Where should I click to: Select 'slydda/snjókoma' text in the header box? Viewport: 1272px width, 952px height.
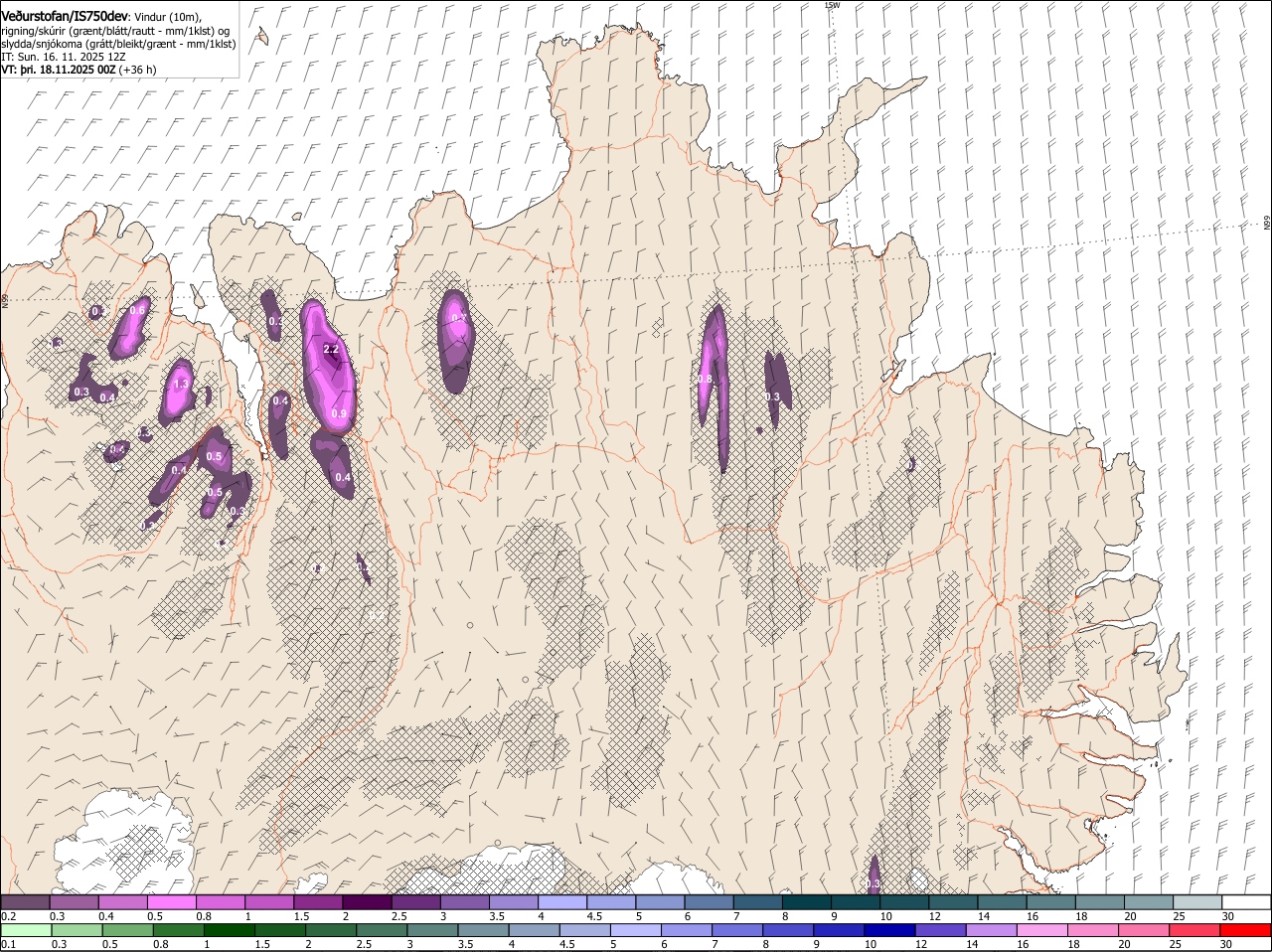pos(40,44)
